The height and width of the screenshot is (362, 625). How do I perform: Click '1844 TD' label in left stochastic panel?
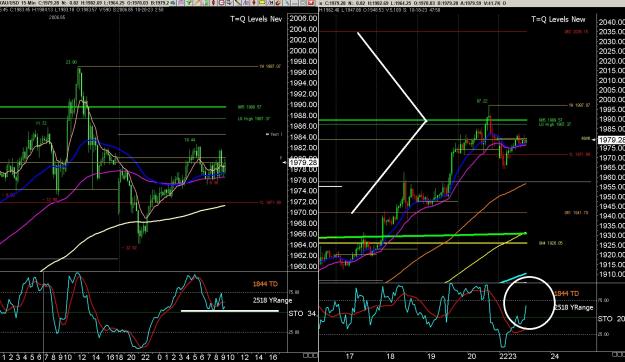(265, 284)
